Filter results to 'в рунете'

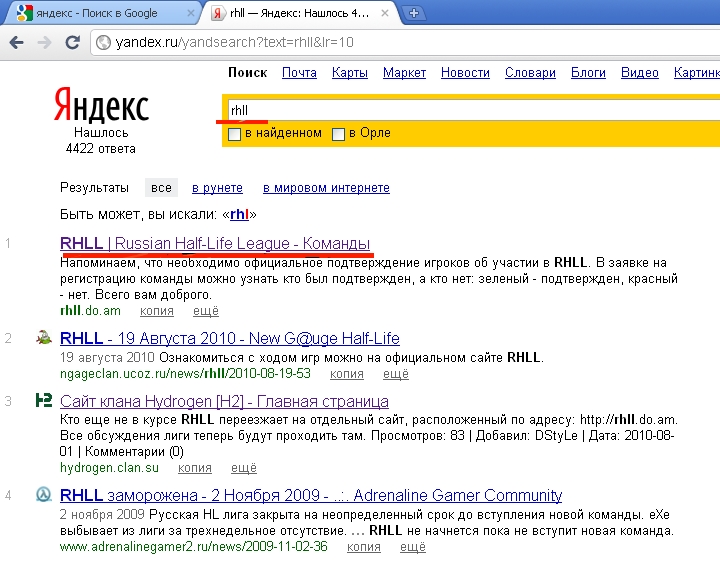point(217,188)
